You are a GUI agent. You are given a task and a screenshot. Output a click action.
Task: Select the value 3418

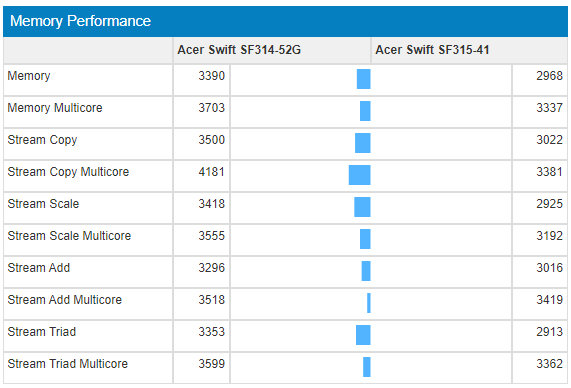[212, 204]
